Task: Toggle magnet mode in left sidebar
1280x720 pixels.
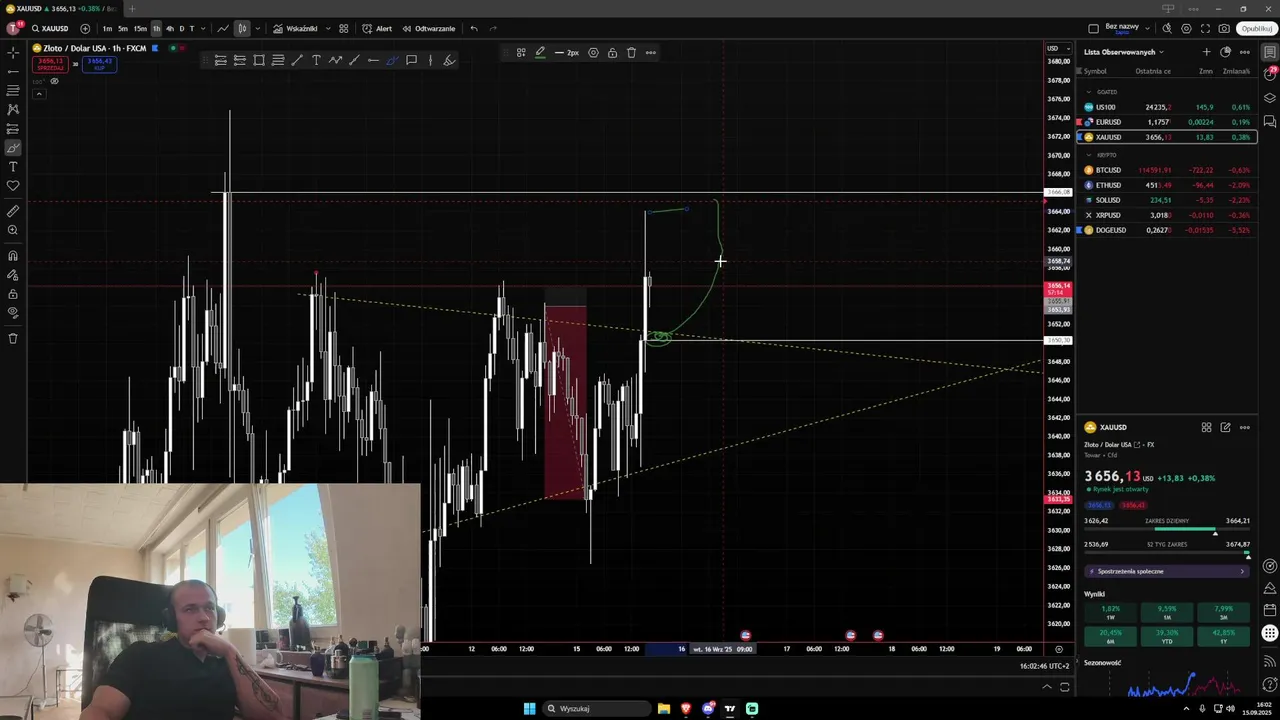Action: click(x=13, y=256)
